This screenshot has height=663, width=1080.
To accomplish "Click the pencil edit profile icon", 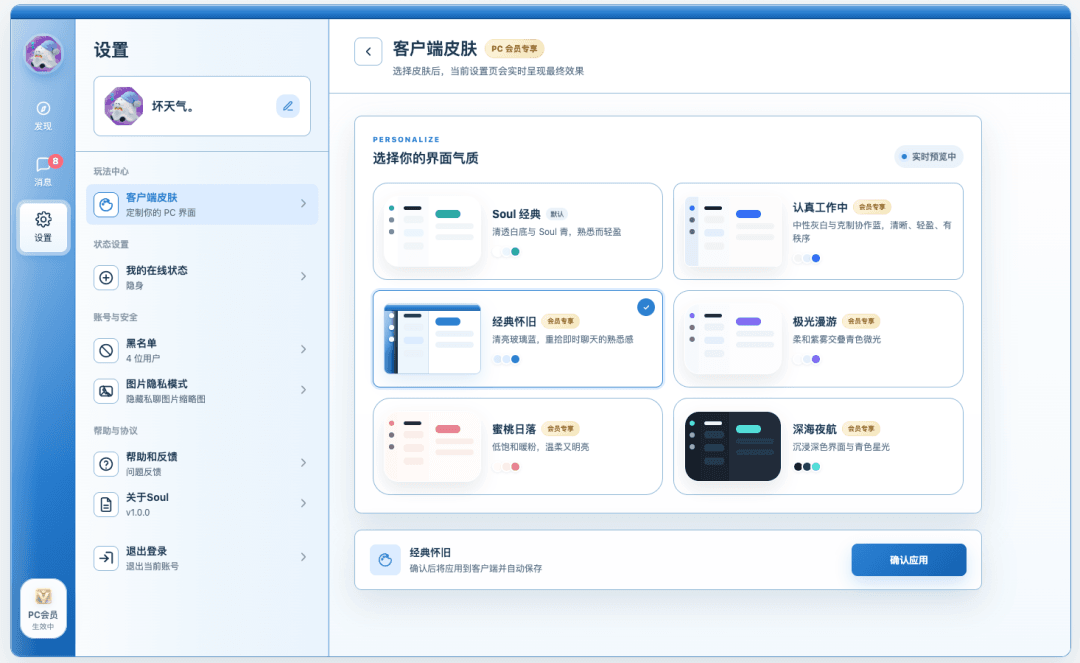I will (x=288, y=106).
